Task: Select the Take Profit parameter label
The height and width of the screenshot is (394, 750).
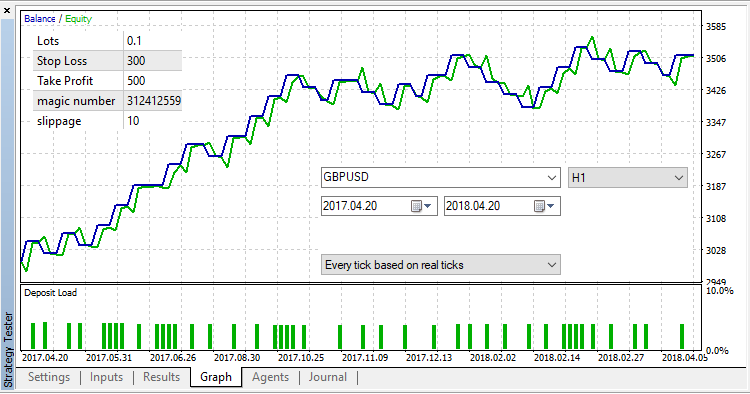Action: (x=65, y=81)
